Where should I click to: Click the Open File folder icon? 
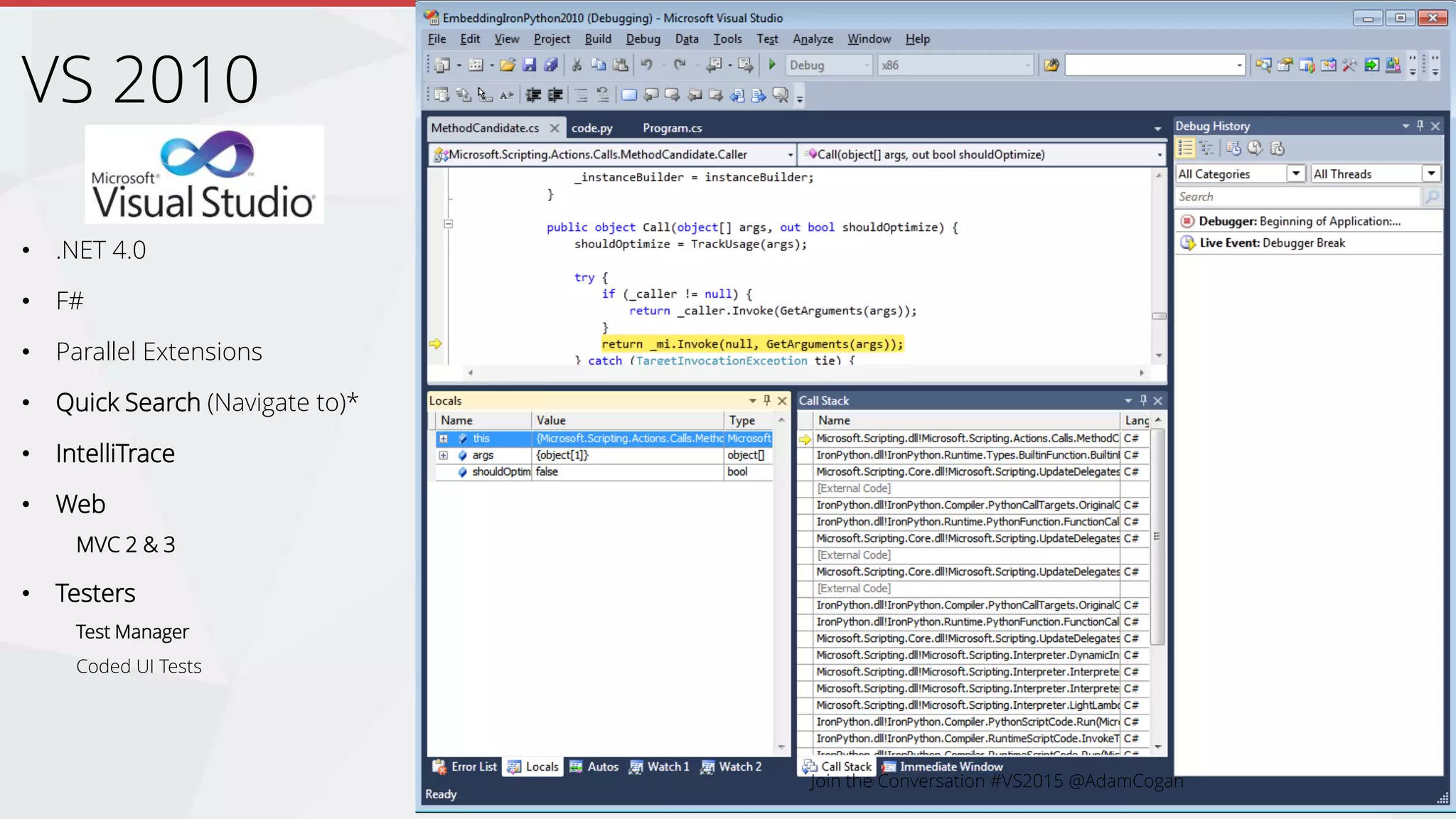(507, 65)
